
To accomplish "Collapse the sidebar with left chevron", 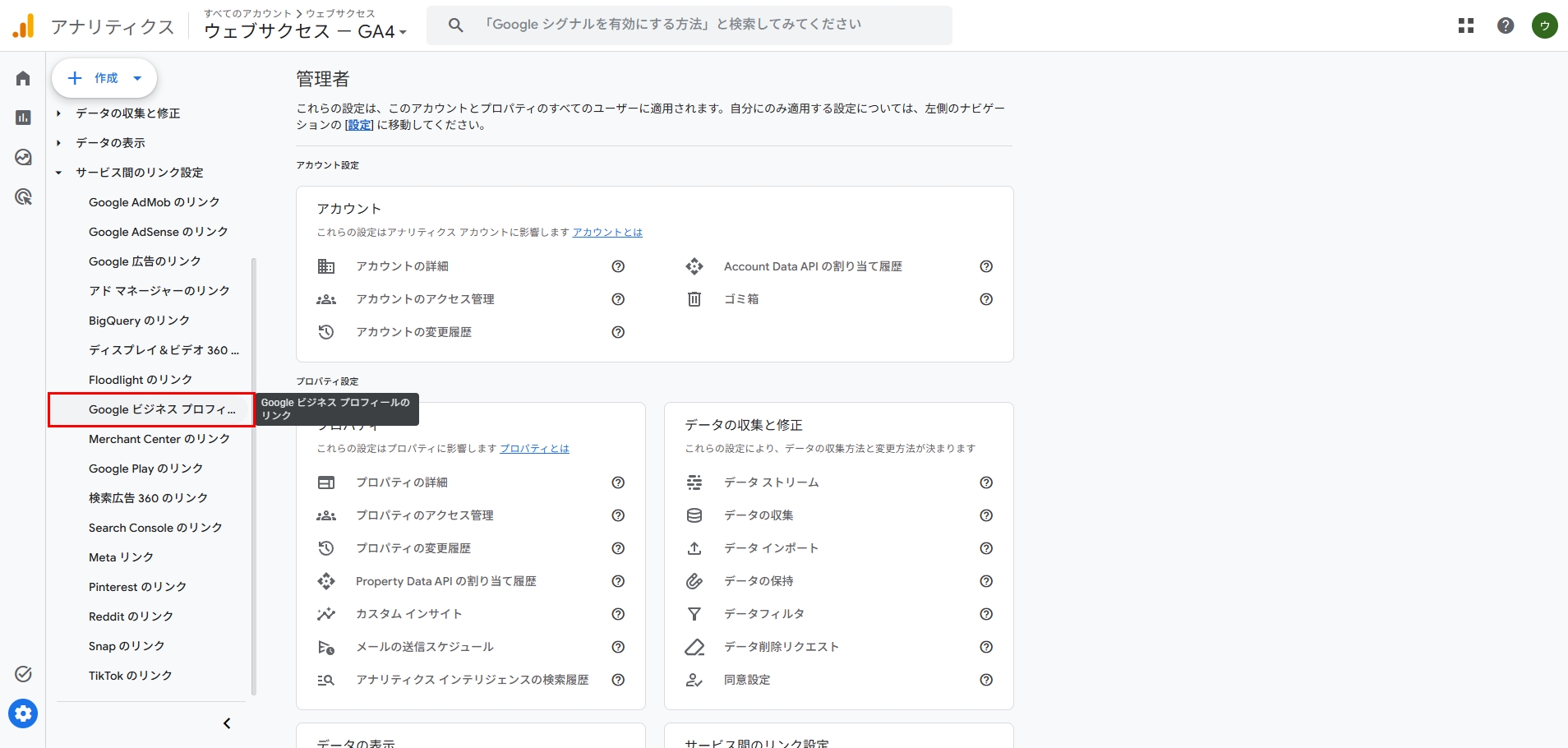I will [x=227, y=723].
